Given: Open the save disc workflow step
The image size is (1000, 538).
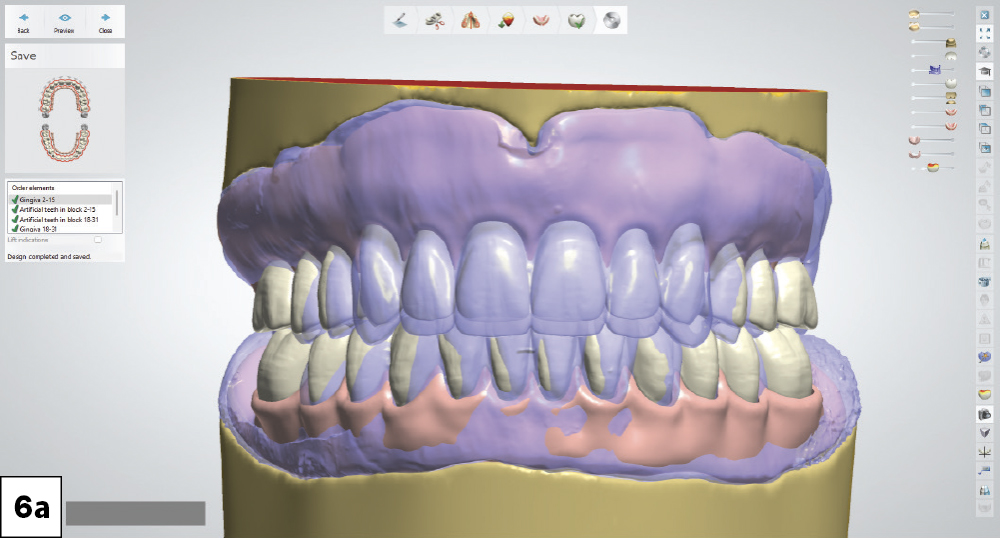Looking at the screenshot, I should click(x=610, y=20).
